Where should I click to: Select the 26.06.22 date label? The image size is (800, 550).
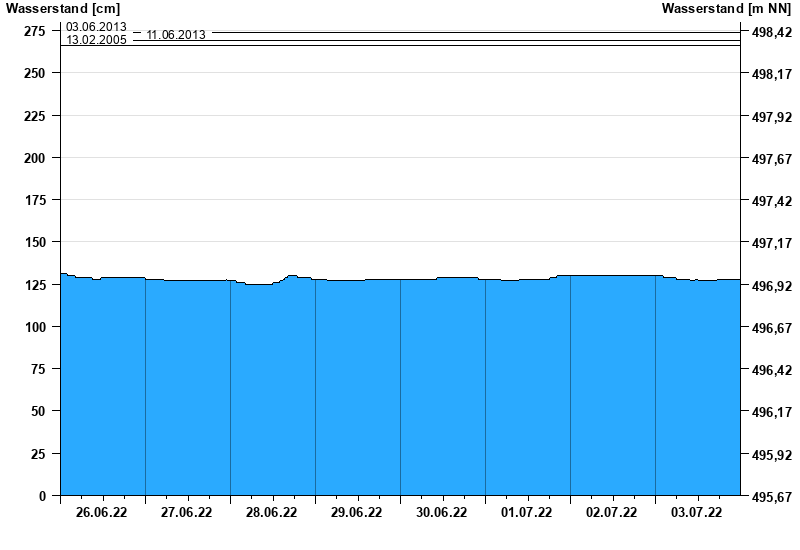pyautogui.click(x=102, y=513)
